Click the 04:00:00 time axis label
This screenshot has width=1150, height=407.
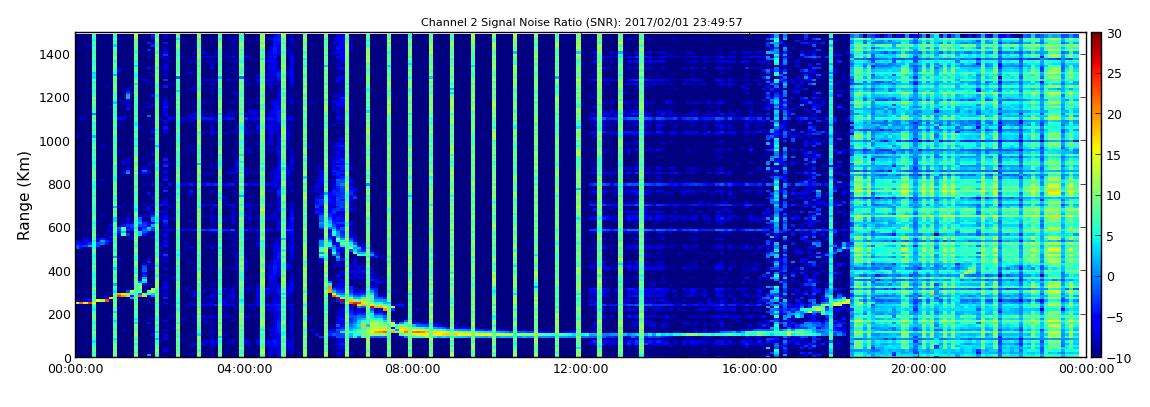242,370
